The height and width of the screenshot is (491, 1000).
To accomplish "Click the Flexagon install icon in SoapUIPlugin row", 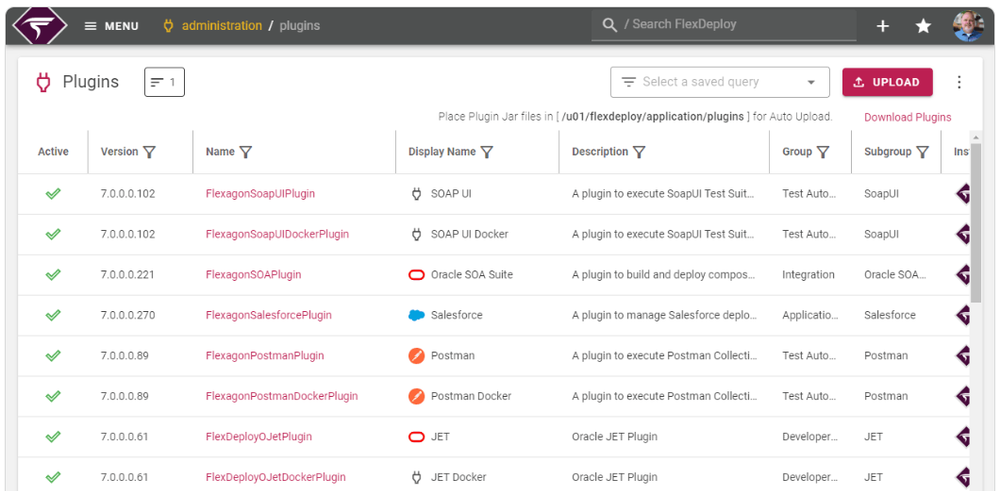I will click(x=962, y=194).
